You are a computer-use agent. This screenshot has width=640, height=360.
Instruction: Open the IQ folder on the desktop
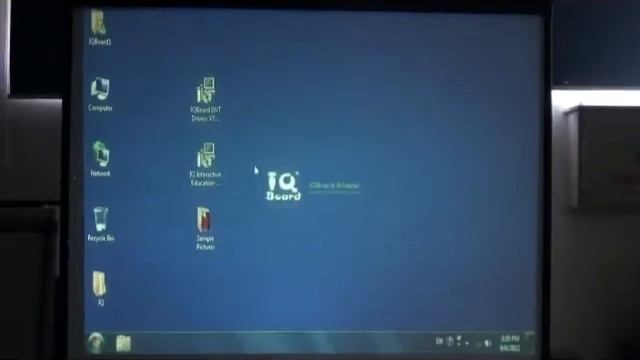click(x=100, y=288)
